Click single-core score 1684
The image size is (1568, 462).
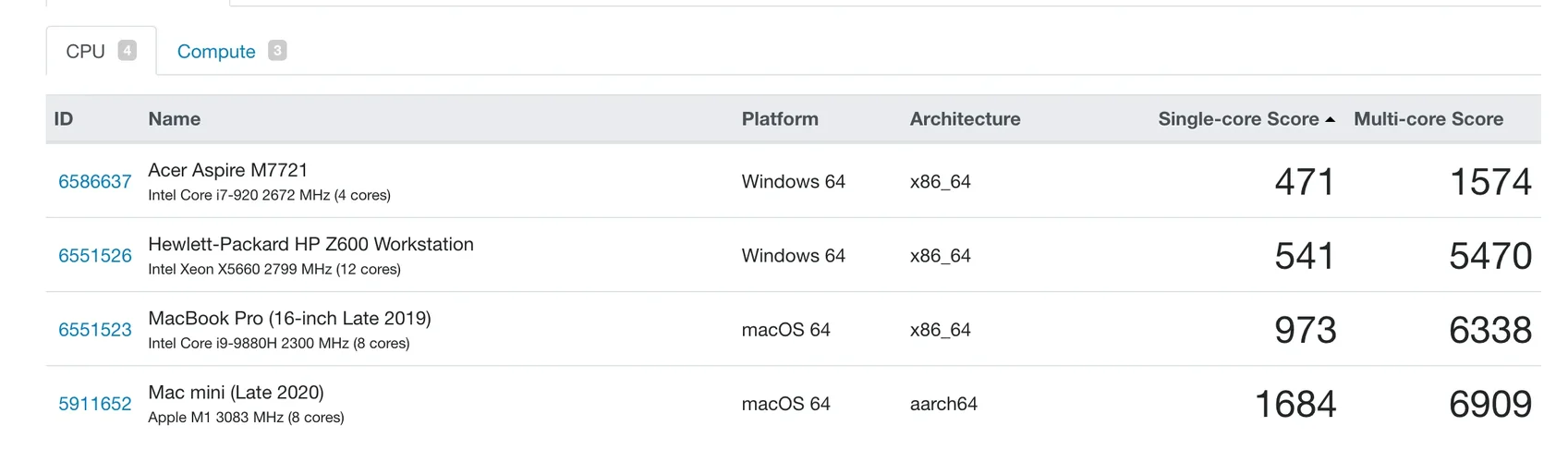pyautogui.click(x=1295, y=404)
